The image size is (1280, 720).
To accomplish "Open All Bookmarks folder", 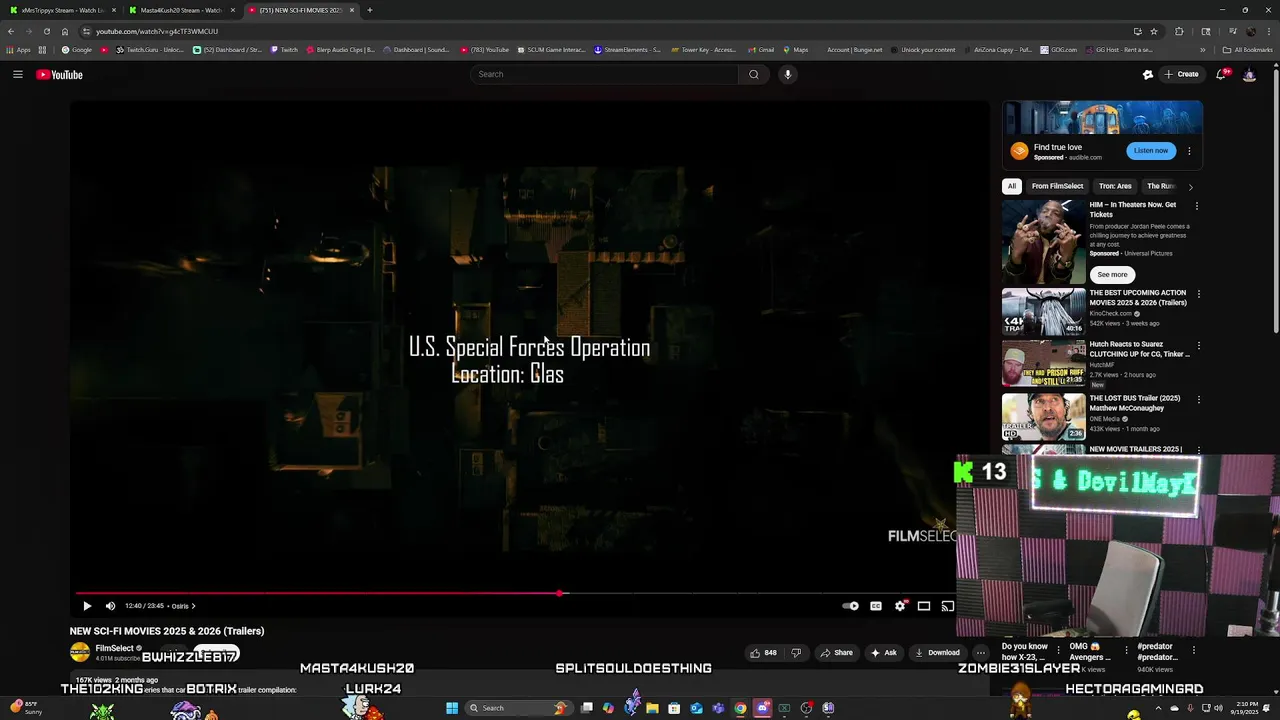I will [1247, 50].
